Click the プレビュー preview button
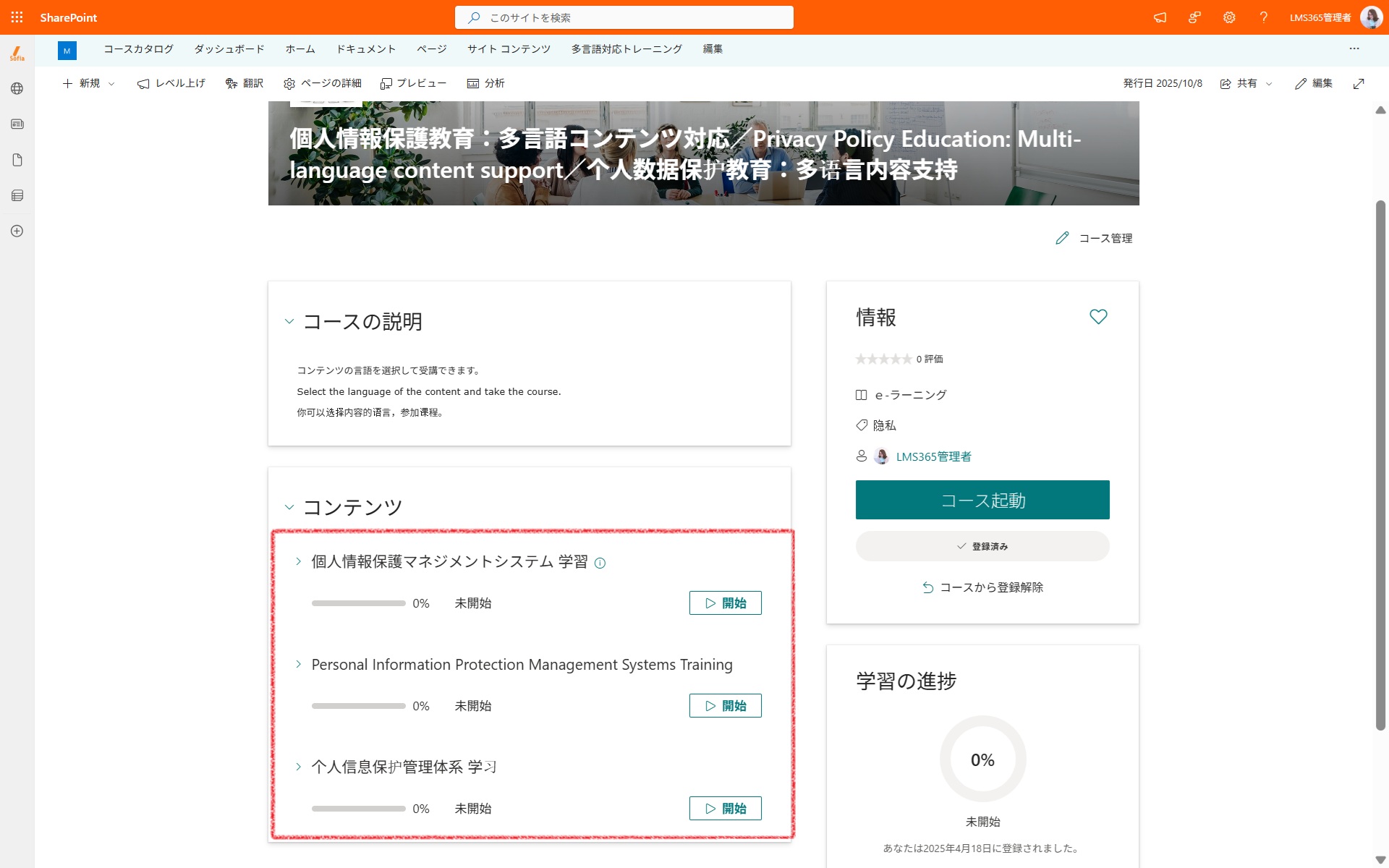This screenshot has width=1389, height=868. 413,83
